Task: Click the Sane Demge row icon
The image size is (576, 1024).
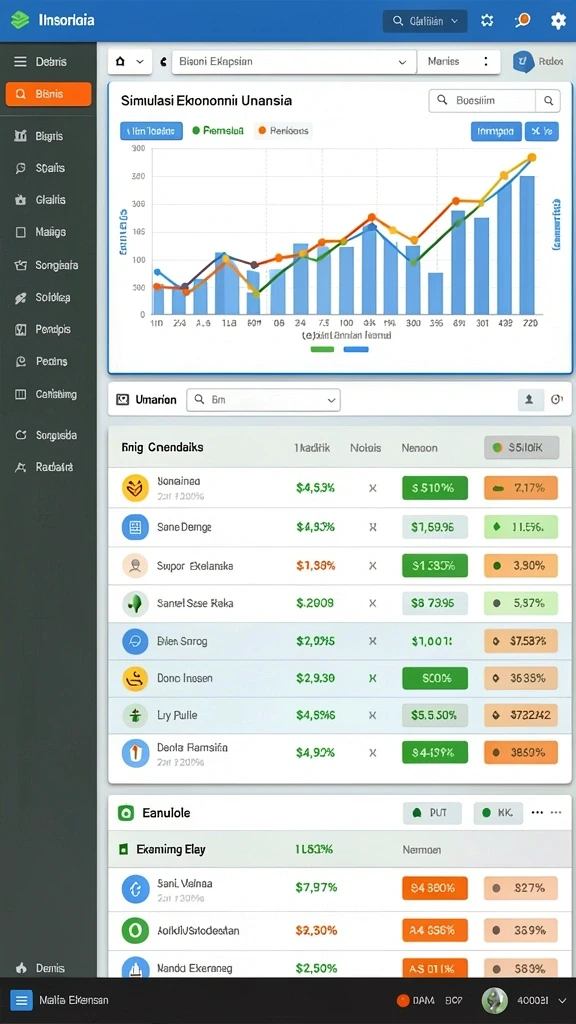Action: tap(135, 527)
